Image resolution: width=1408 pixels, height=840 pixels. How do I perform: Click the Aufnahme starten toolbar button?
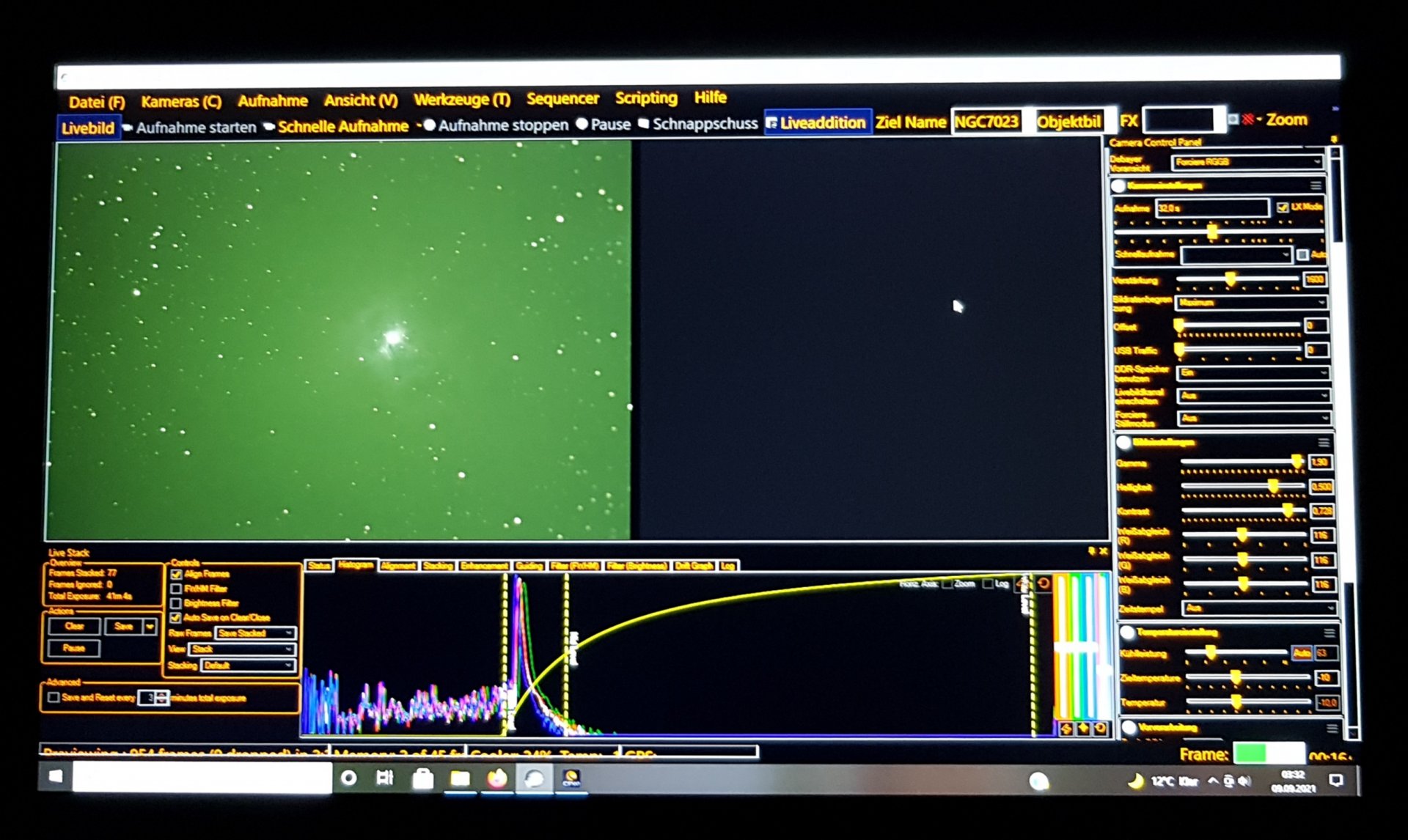[190, 128]
